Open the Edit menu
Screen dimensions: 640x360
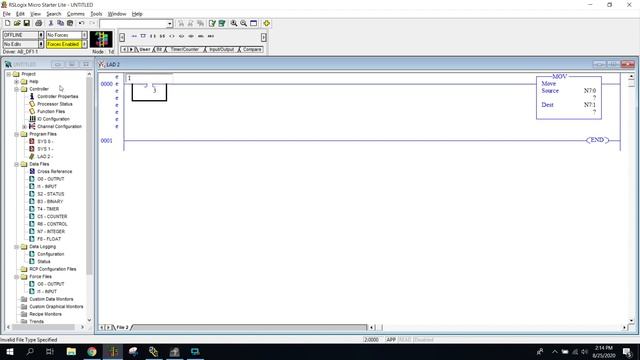(x=20, y=14)
